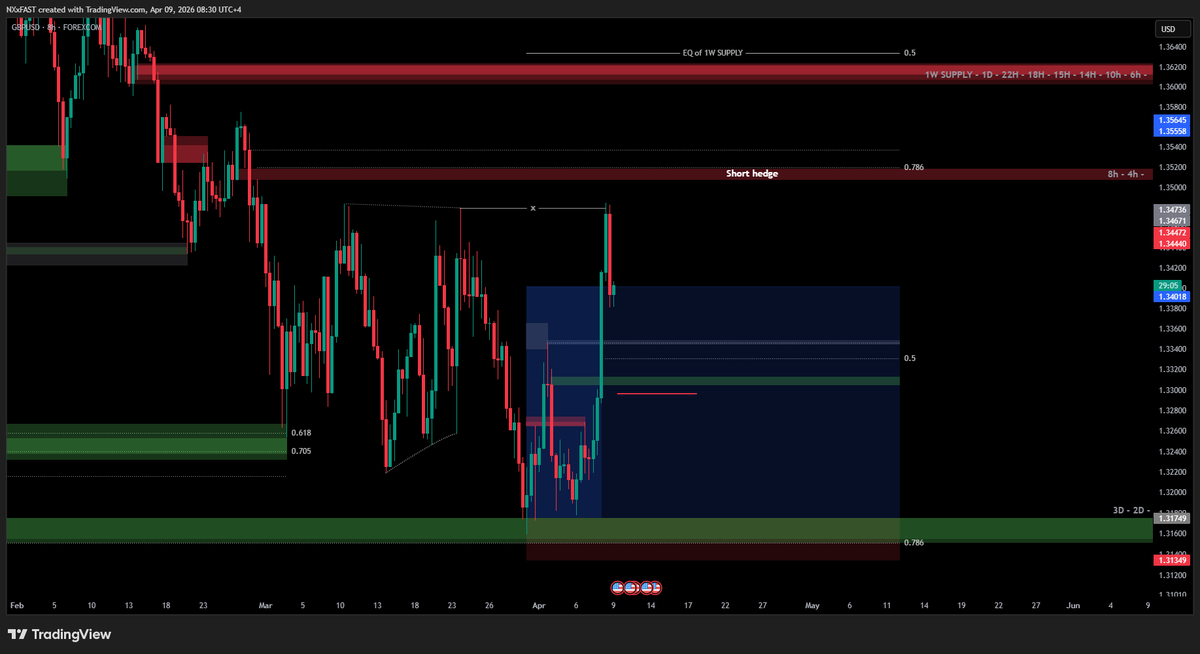
Task: Select the 0.618 fib level label
Action: pos(300,433)
